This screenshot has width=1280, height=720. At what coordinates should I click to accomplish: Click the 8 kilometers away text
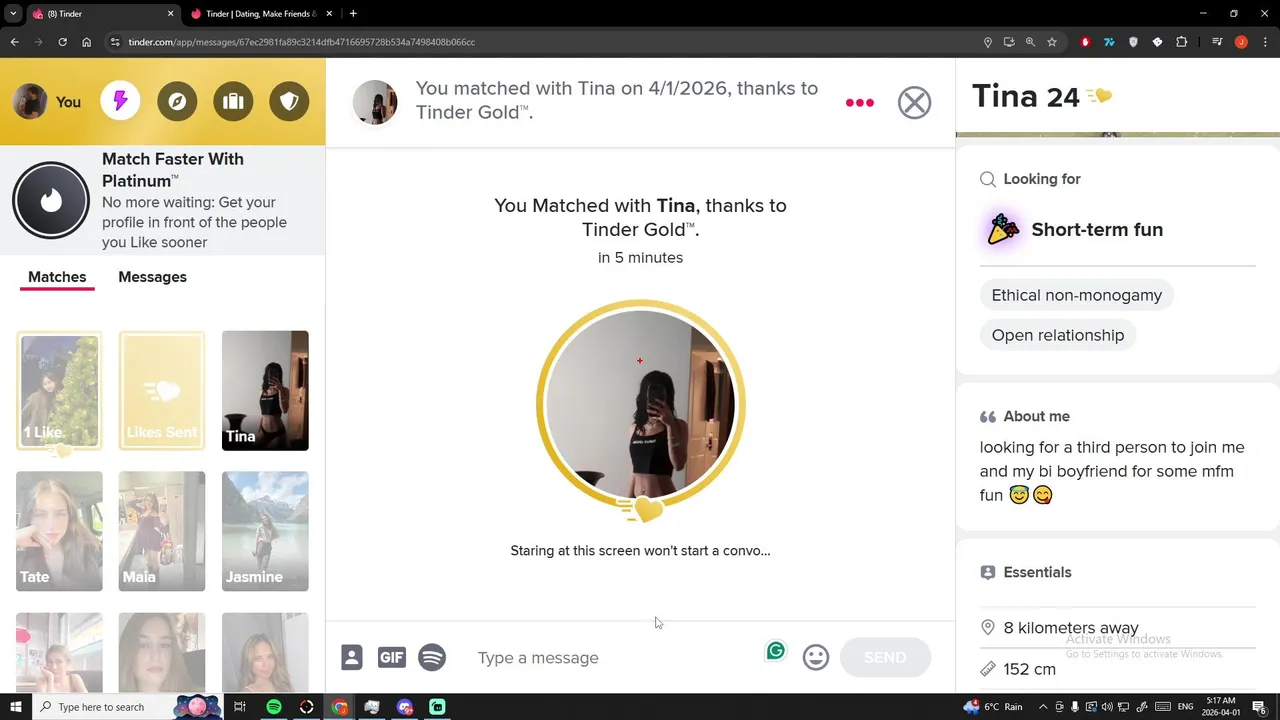pos(1071,628)
